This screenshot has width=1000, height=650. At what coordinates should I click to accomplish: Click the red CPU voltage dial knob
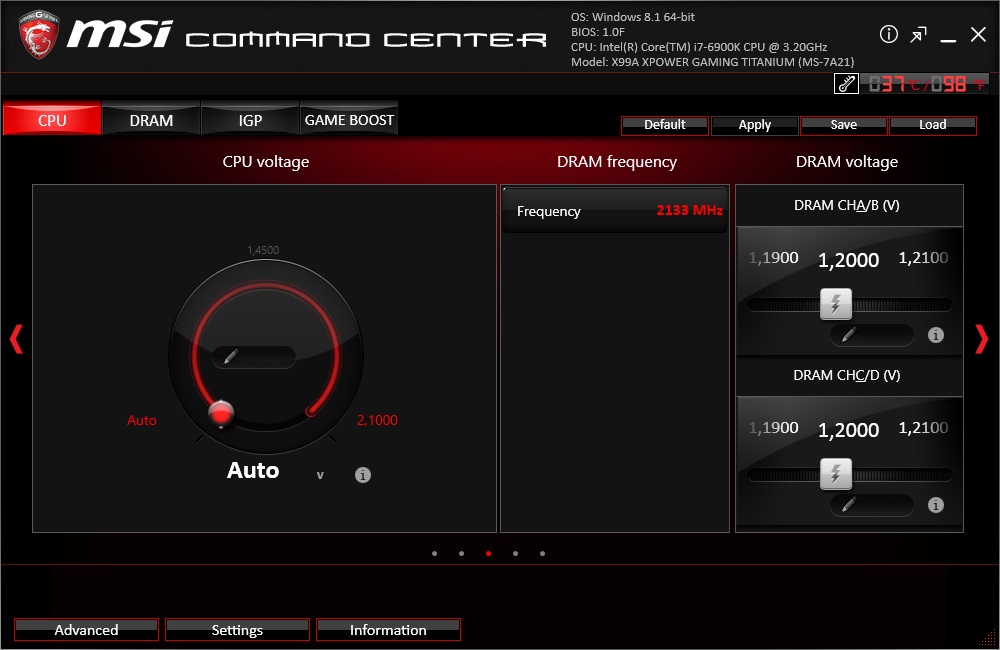pyautogui.click(x=221, y=411)
